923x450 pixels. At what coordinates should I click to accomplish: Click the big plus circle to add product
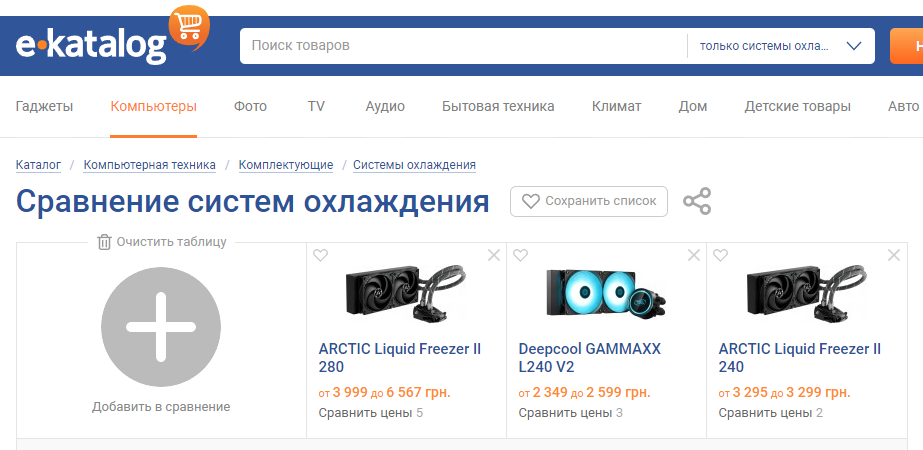(x=161, y=327)
